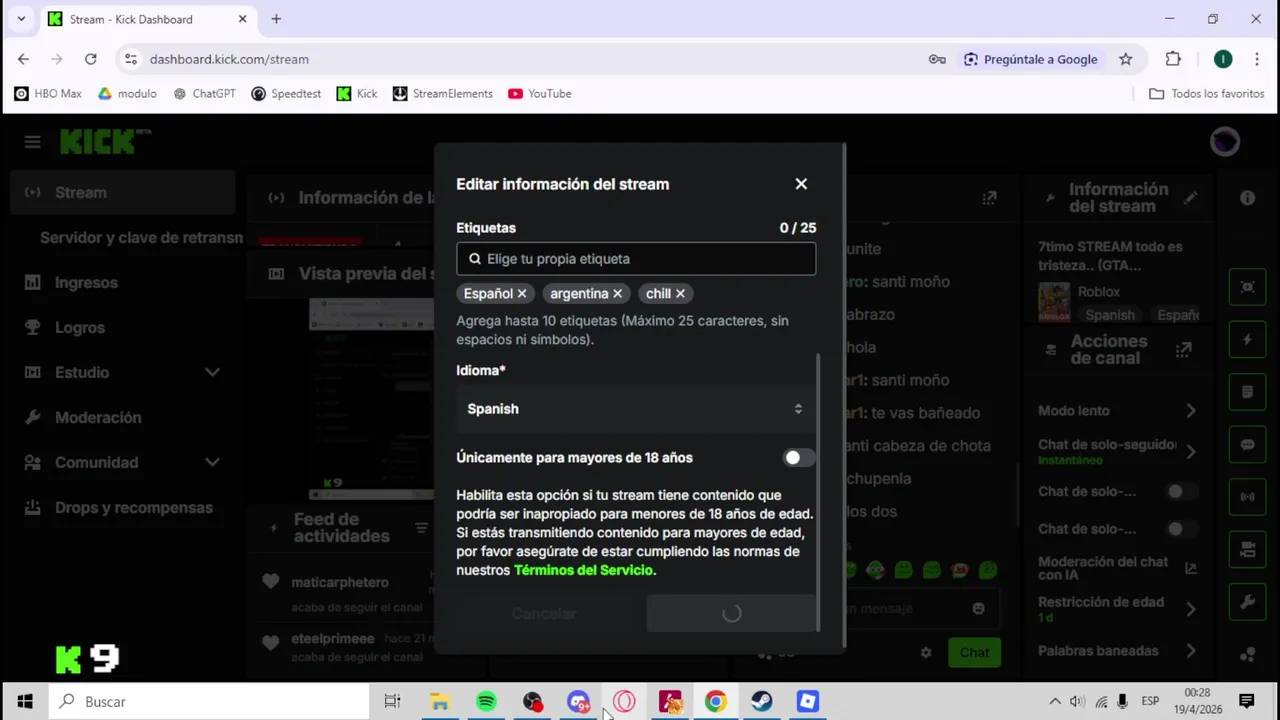
Task: Expand Palabras baneadas options
Action: [1190, 651]
